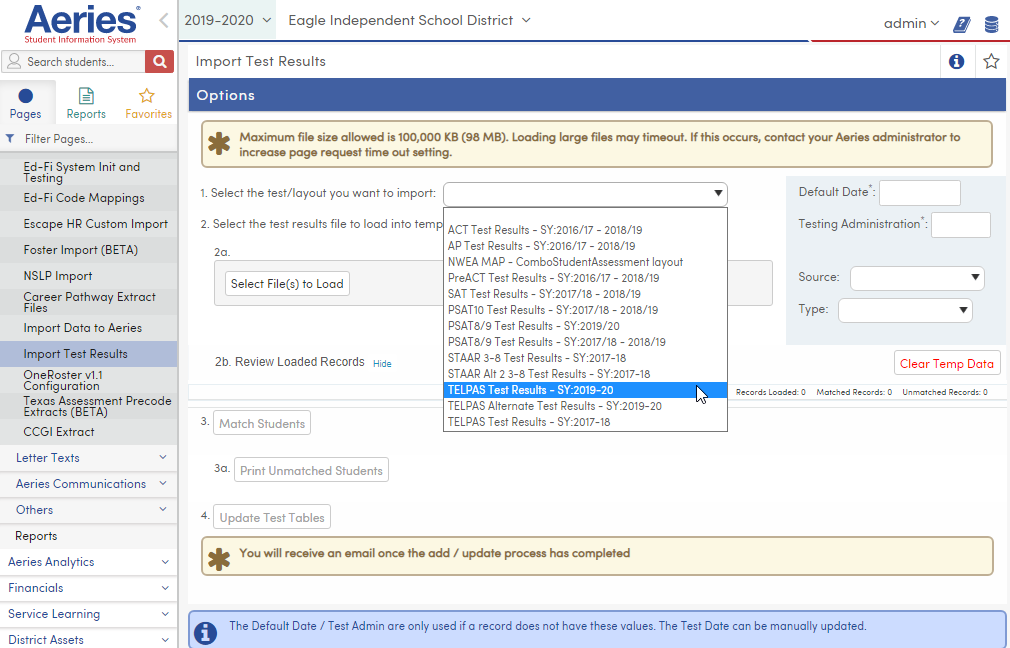Click the student search magnifier icon

pos(159,61)
